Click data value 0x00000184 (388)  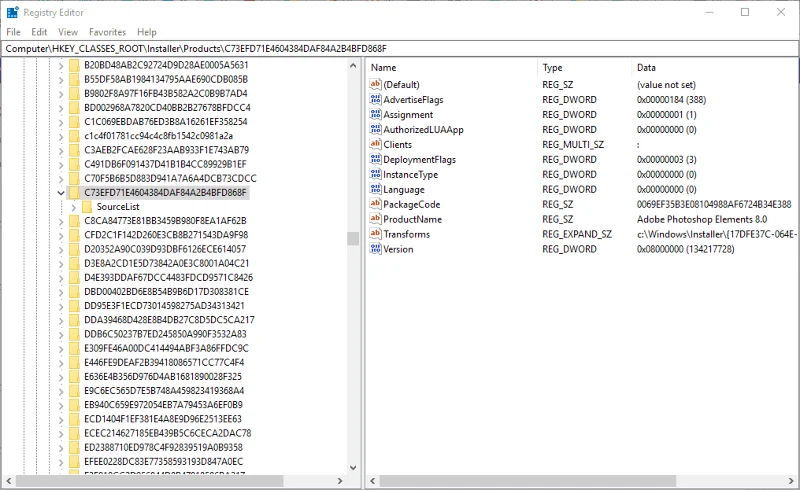pyautogui.click(x=671, y=100)
